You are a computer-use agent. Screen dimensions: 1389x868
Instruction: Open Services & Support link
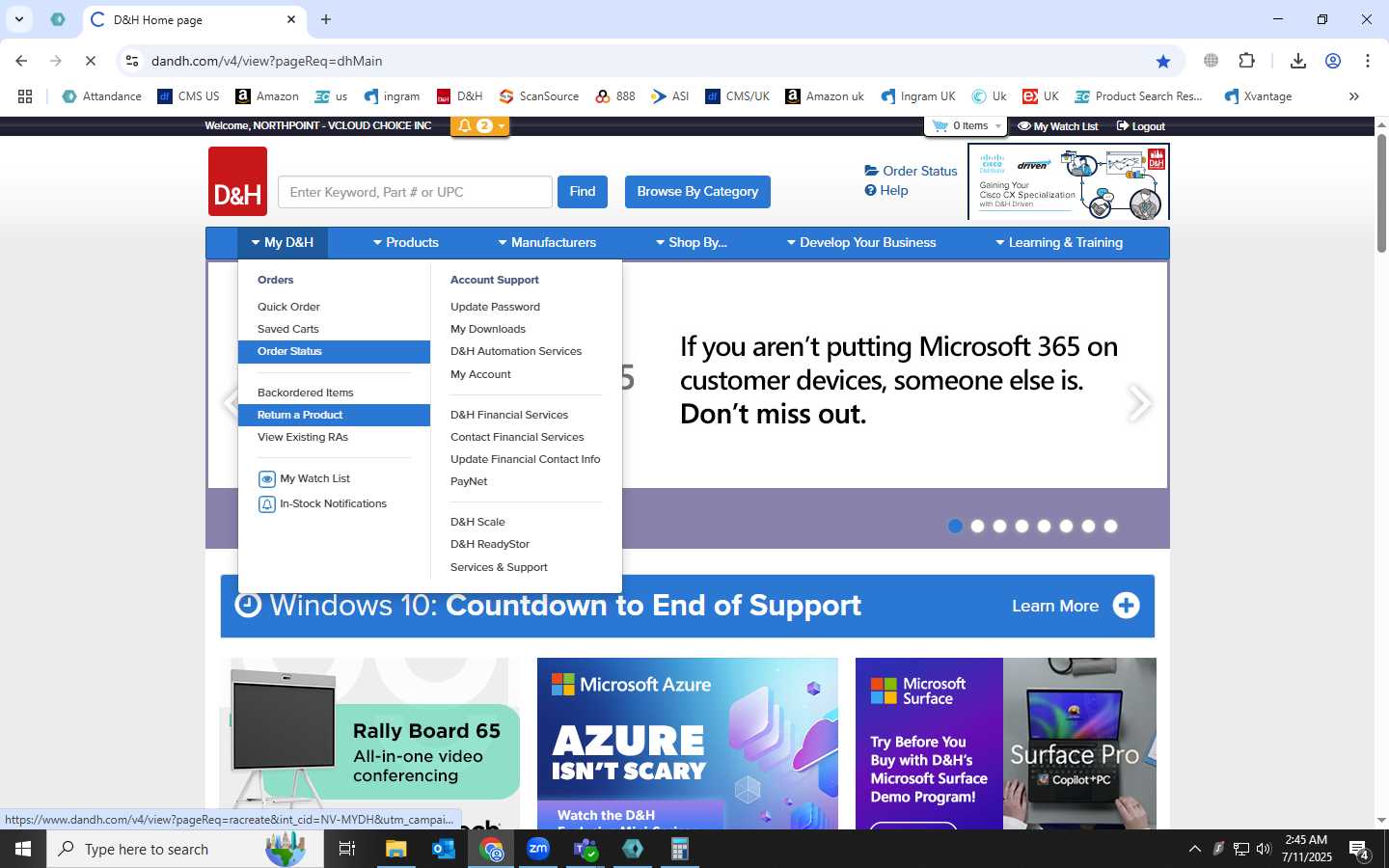[499, 567]
